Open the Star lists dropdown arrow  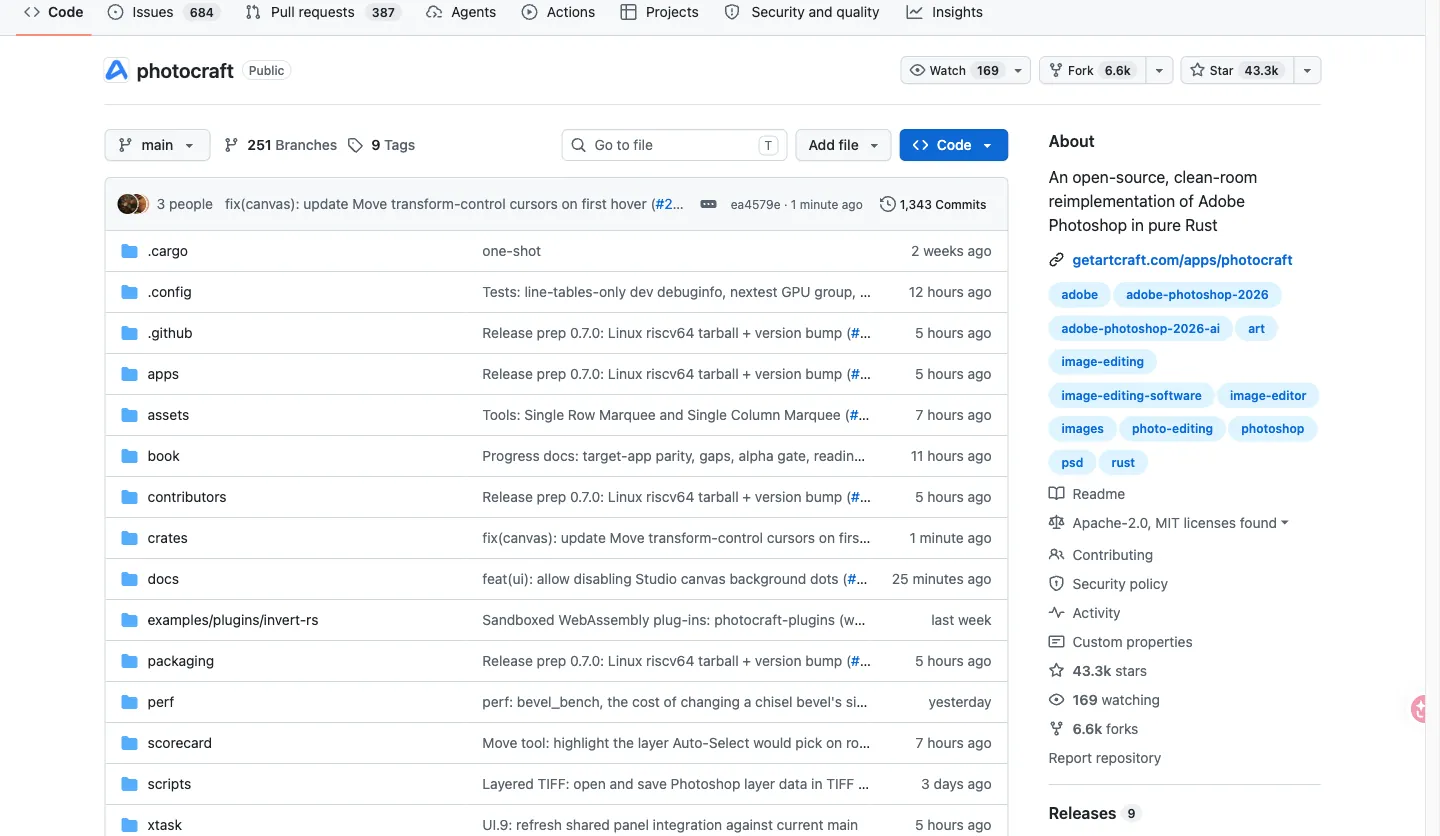click(x=1307, y=70)
